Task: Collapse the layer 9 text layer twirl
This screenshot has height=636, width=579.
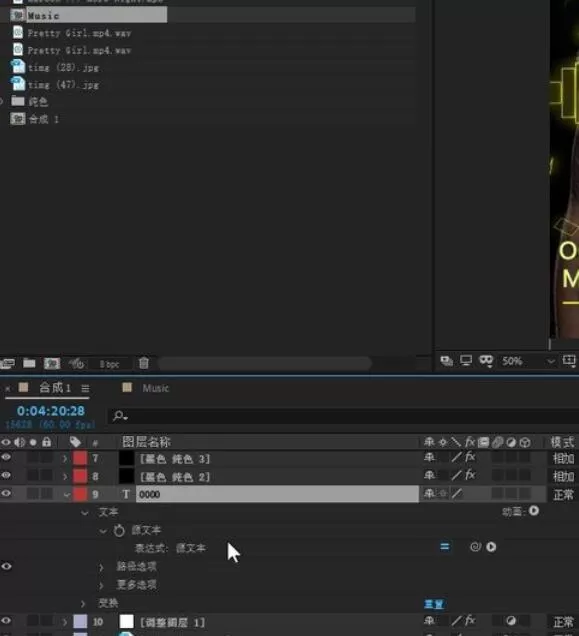Action: (x=67, y=494)
